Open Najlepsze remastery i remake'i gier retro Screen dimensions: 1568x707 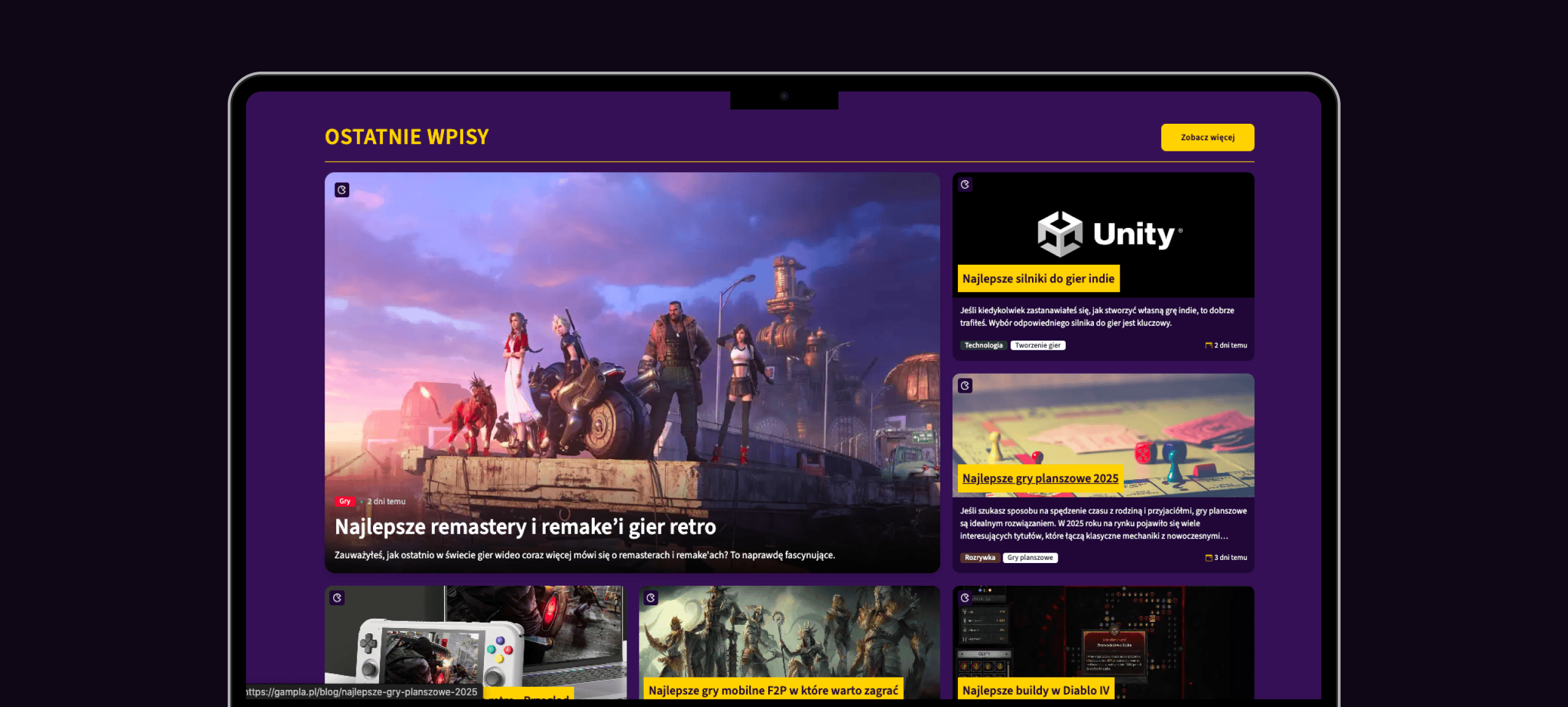[525, 527]
